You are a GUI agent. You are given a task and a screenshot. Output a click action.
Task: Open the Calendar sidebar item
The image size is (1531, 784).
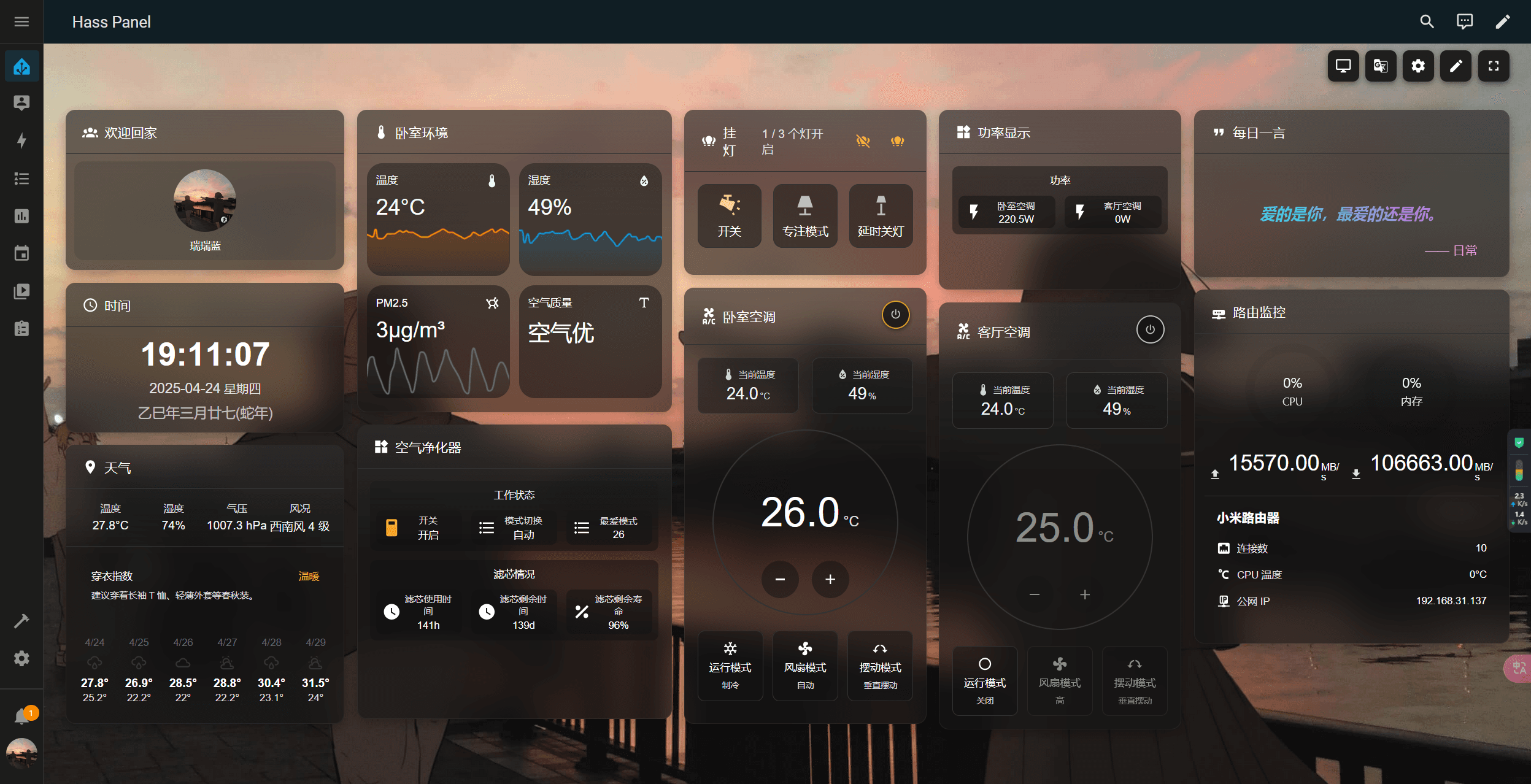[x=21, y=253]
